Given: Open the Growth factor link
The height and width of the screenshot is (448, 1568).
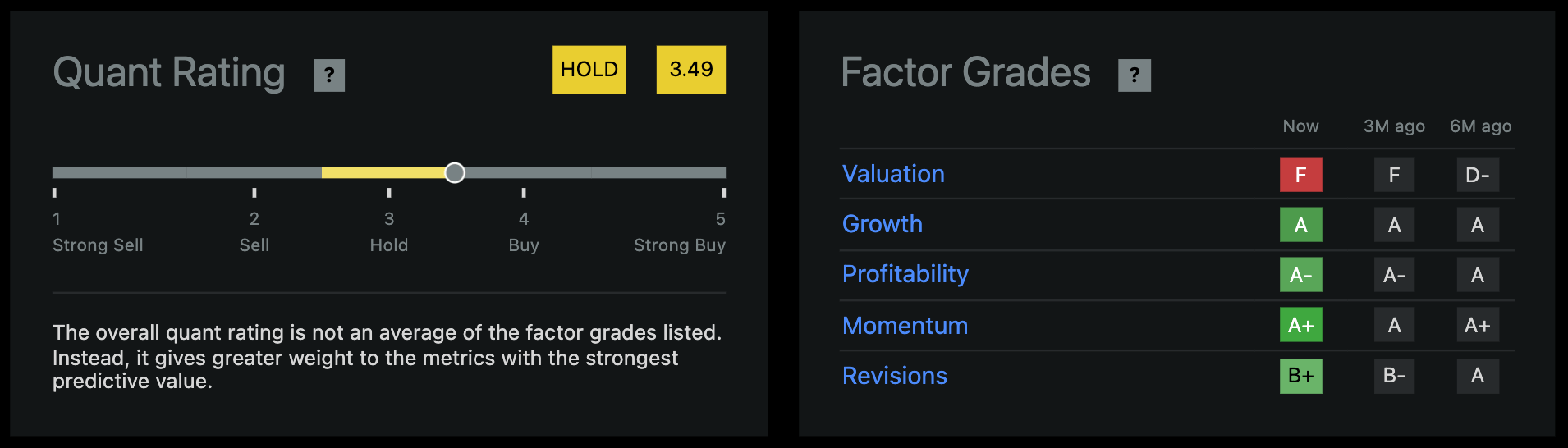Looking at the screenshot, I should (883, 224).
